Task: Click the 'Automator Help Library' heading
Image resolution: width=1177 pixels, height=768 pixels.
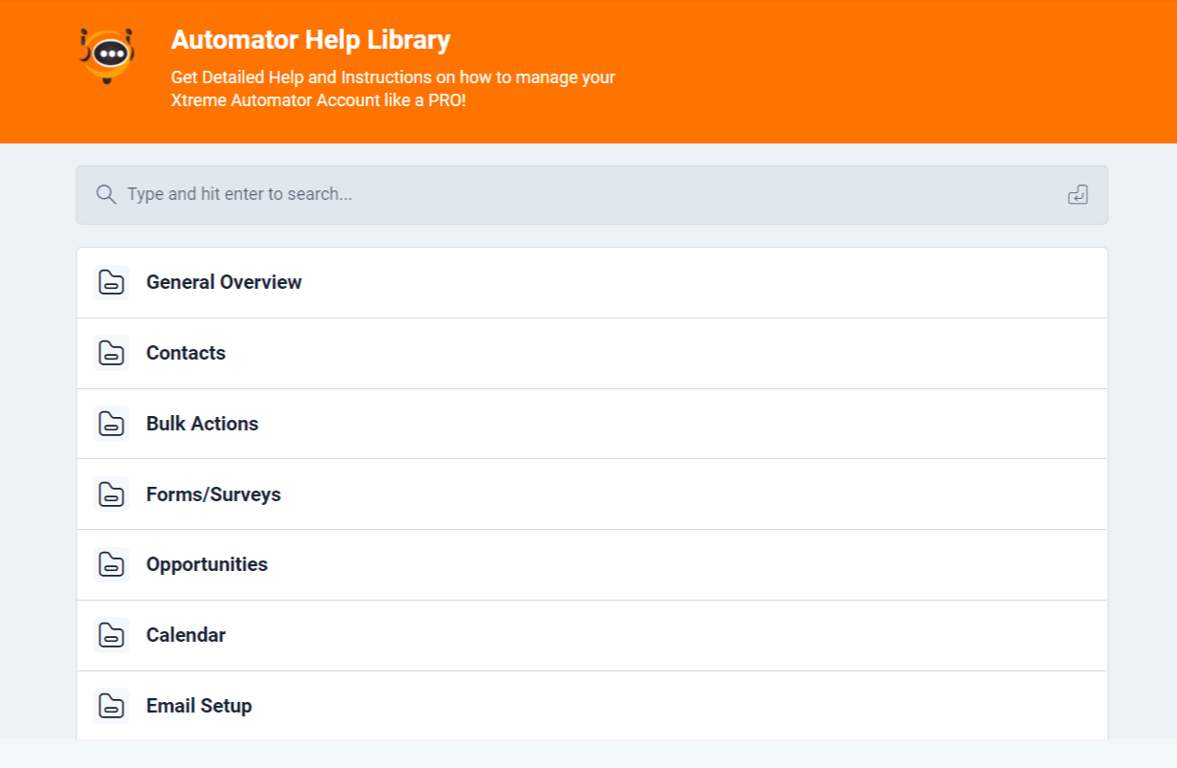Action: (311, 40)
